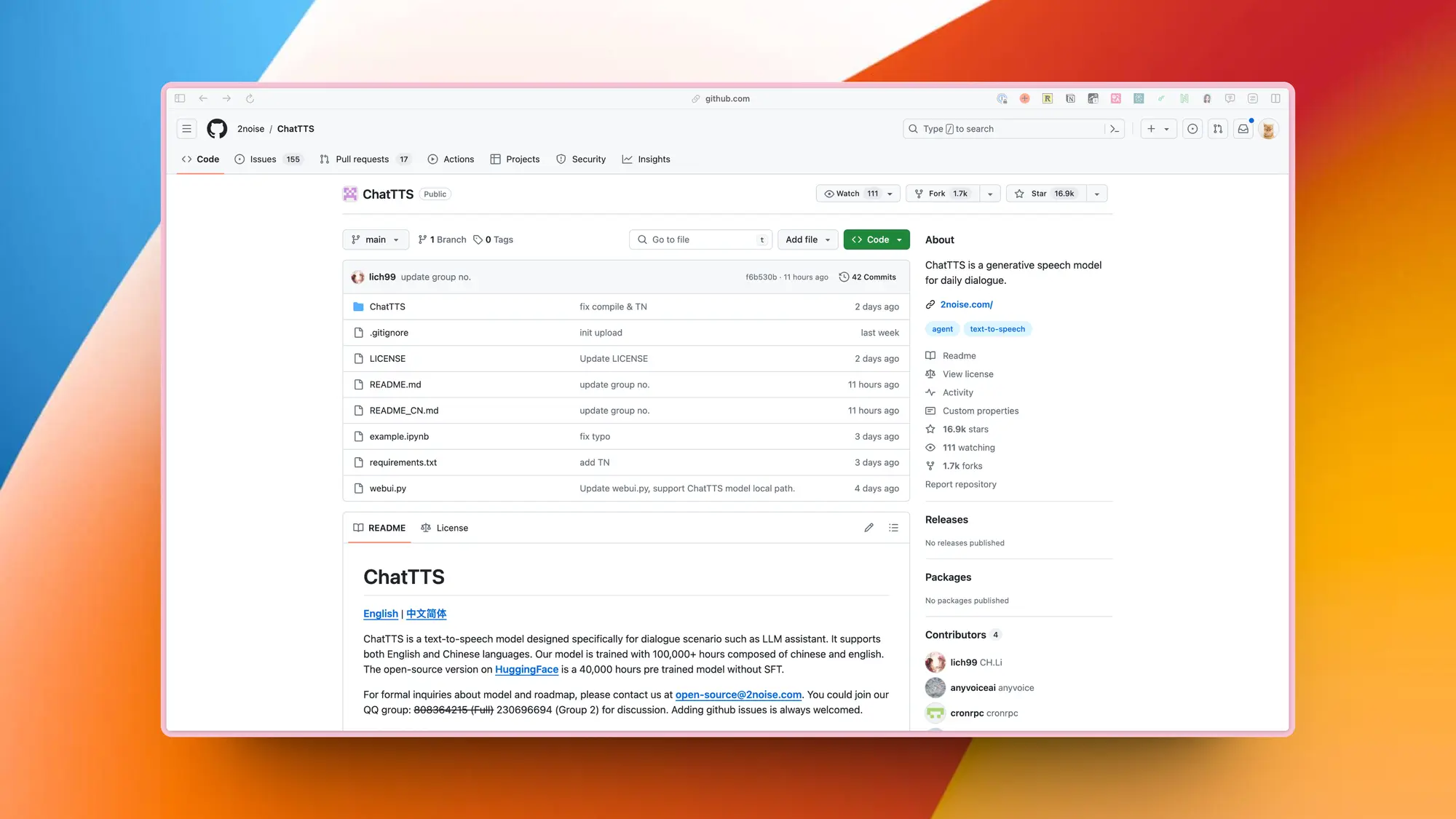Click the ChatTTS repository avatar icon
This screenshot has width=1456, height=819.
[x=350, y=194]
